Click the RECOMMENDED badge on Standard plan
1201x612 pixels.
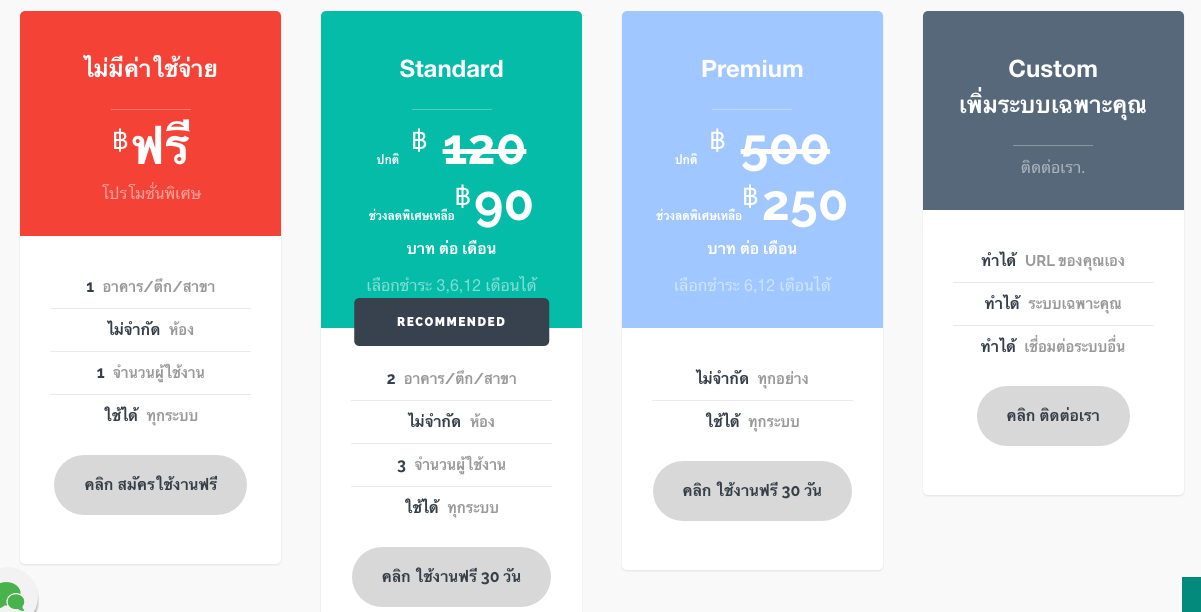(x=451, y=322)
